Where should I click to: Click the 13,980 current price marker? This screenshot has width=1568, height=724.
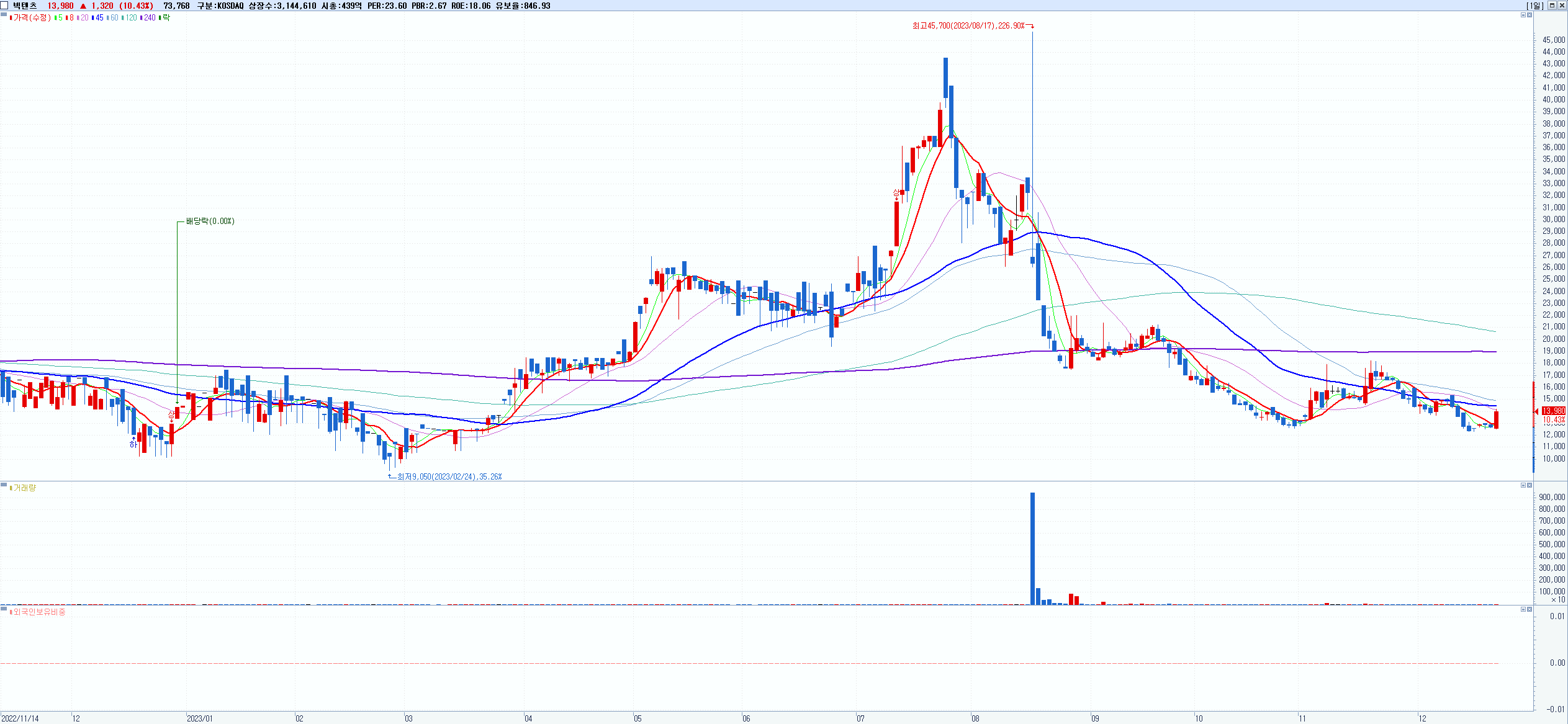click(1553, 411)
